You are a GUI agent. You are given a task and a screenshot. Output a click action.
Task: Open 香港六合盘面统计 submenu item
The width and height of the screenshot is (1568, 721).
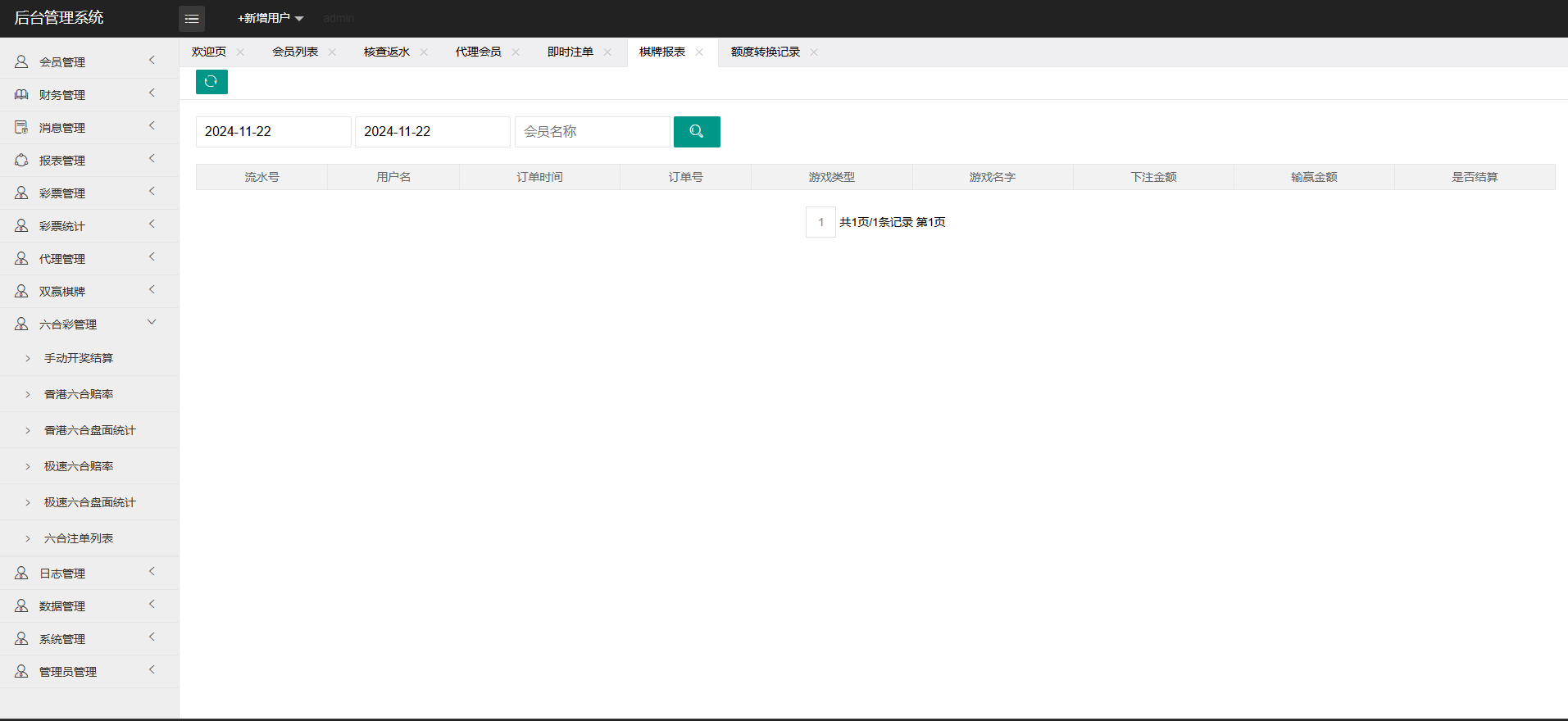(89, 430)
